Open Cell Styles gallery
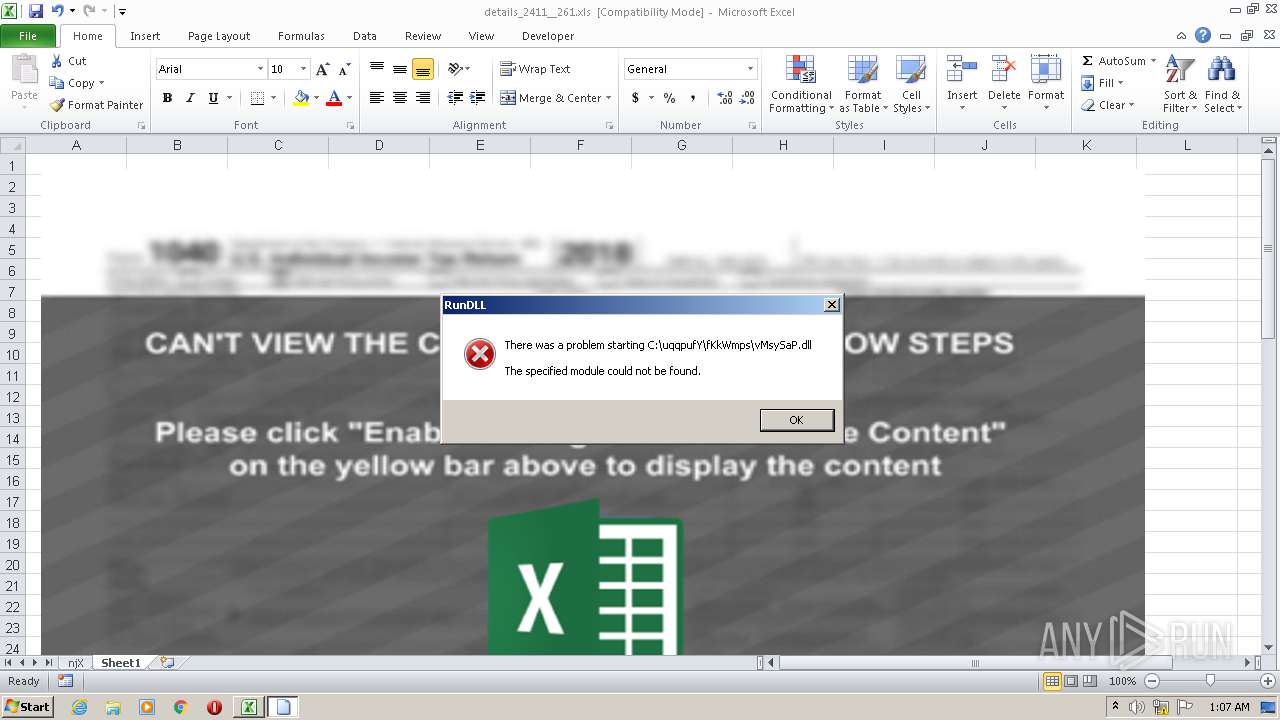The height and width of the screenshot is (720, 1280). 911,85
